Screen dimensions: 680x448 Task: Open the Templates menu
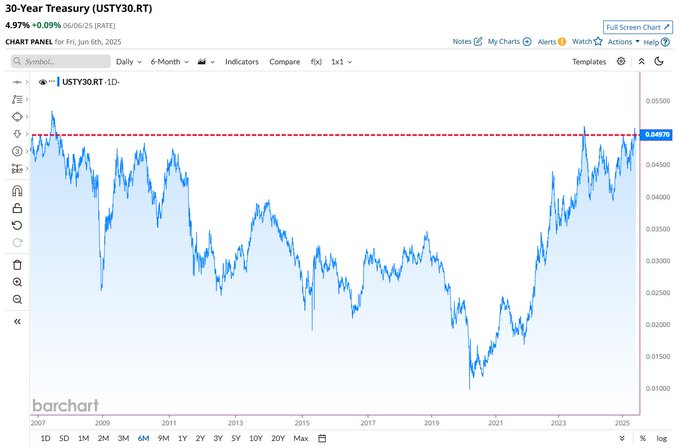[588, 62]
